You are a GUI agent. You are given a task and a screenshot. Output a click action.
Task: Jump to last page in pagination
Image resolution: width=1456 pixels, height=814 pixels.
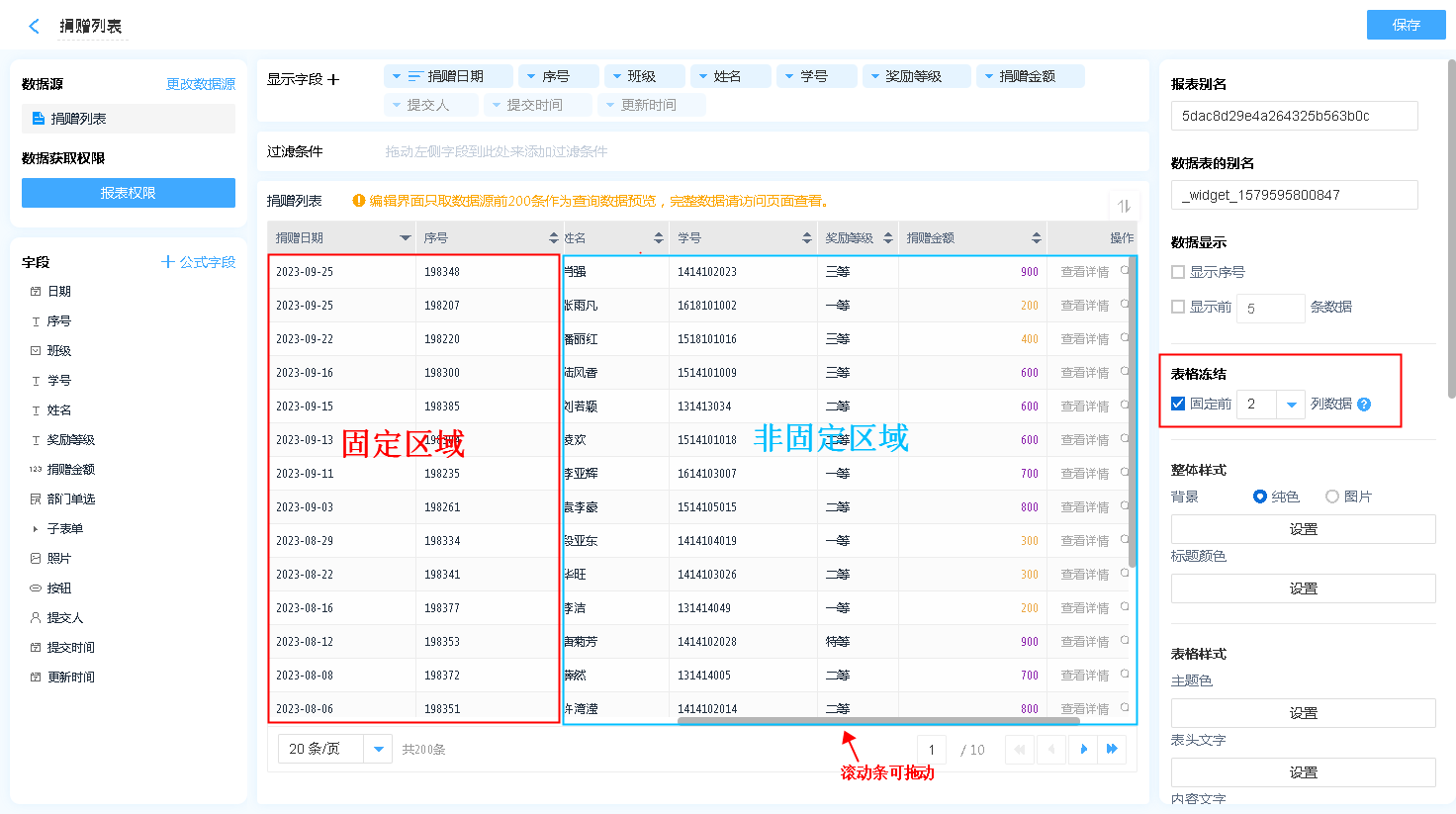tap(1112, 750)
